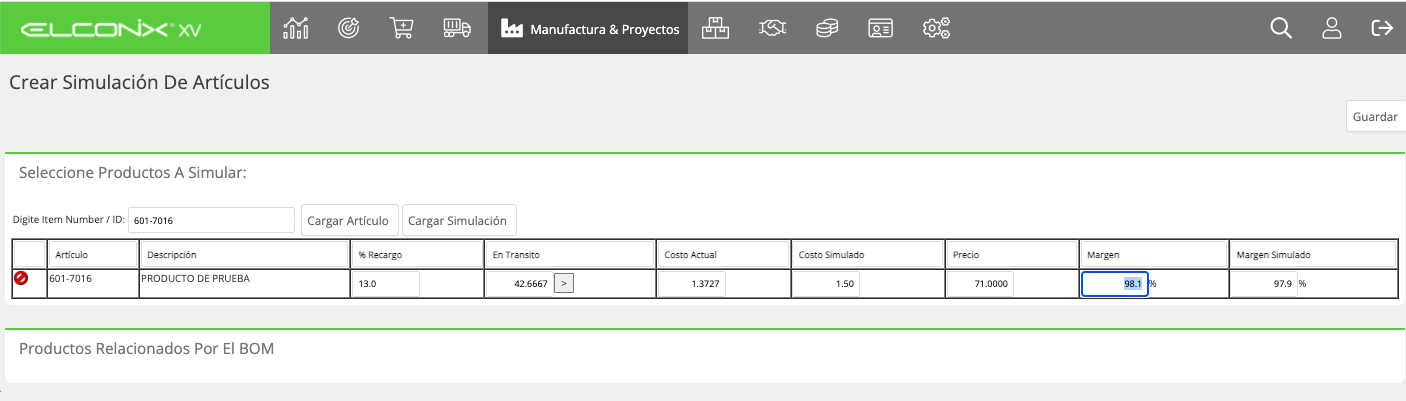Click the Cargar Artículo button
Screen dimensions: 1406x401
[349, 220]
